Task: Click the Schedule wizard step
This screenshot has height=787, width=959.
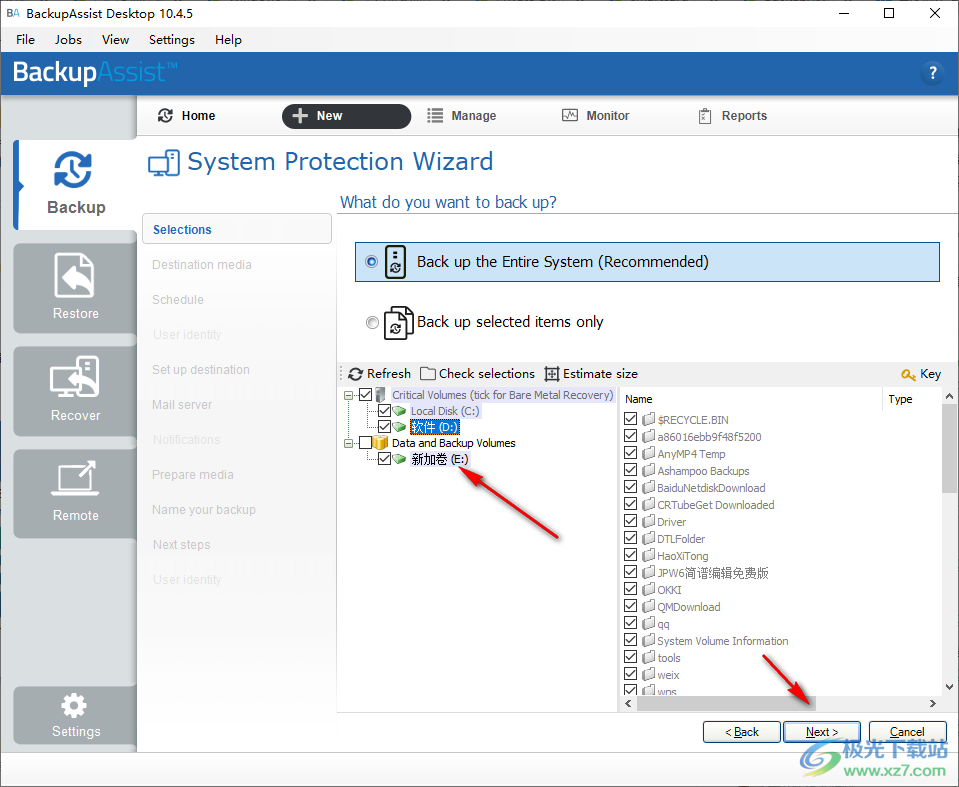Action: [x=178, y=300]
